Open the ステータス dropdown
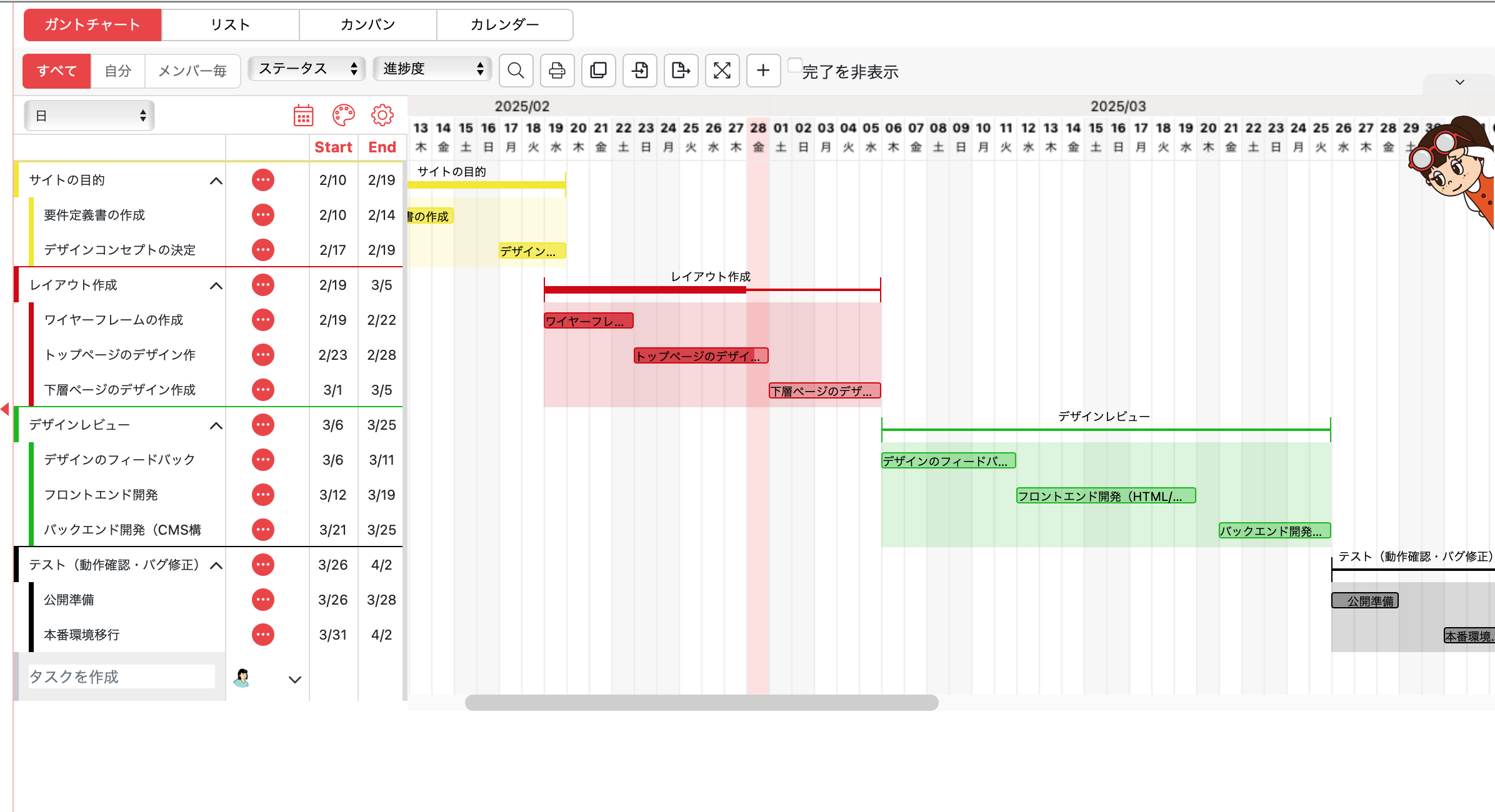Image resolution: width=1495 pixels, height=812 pixels. pos(307,69)
